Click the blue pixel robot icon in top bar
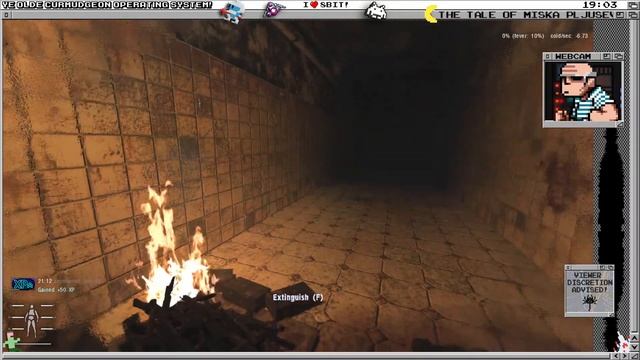The height and width of the screenshot is (360, 640). [x=232, y=11]
